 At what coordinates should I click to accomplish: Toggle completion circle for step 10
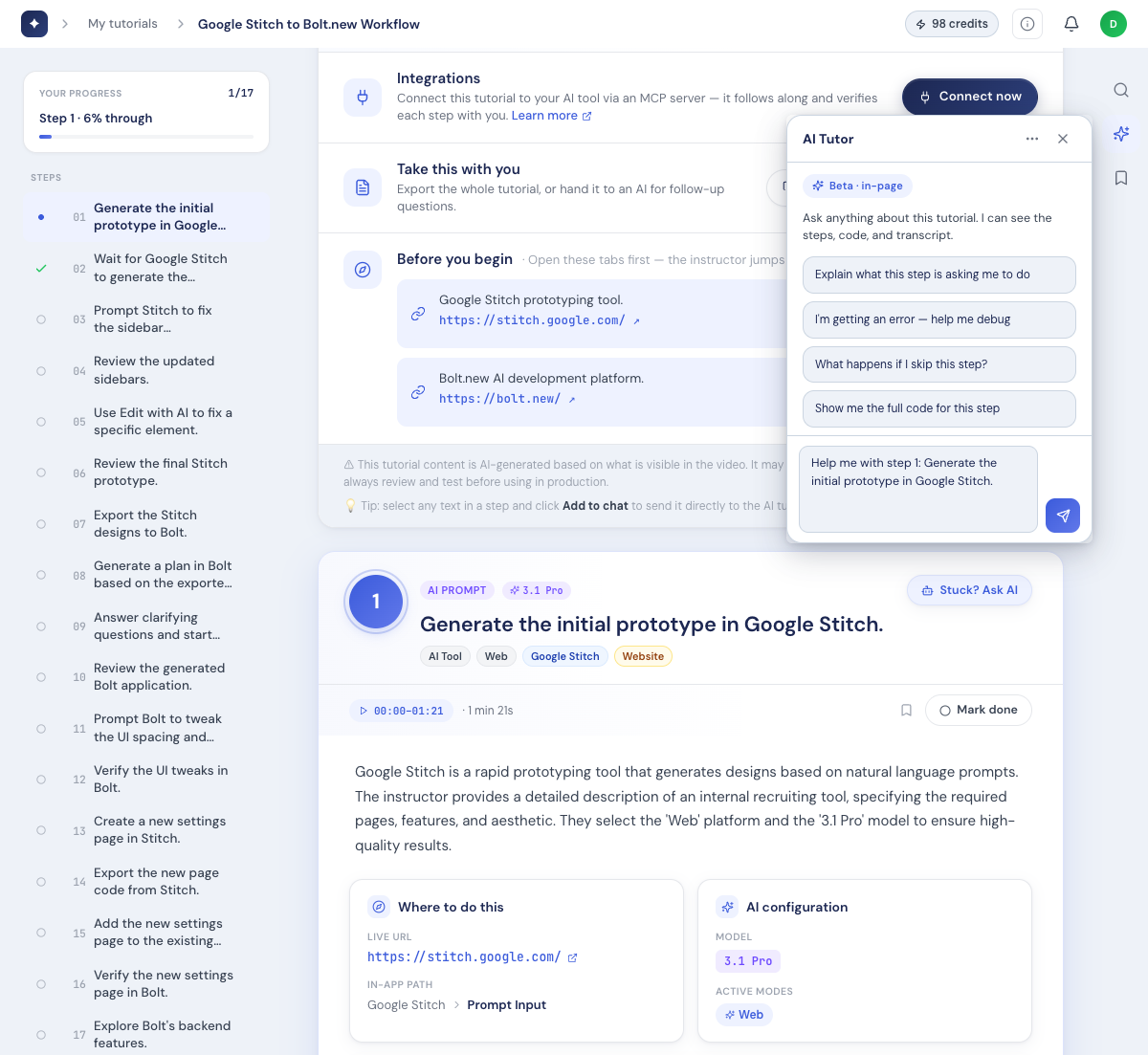tap(41, 677)
